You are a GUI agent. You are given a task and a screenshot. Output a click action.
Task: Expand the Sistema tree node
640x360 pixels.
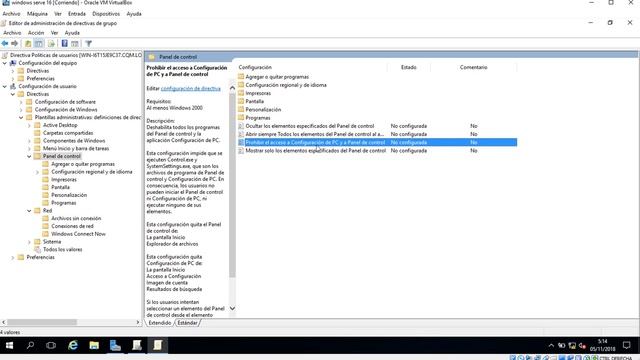[29, 242]
